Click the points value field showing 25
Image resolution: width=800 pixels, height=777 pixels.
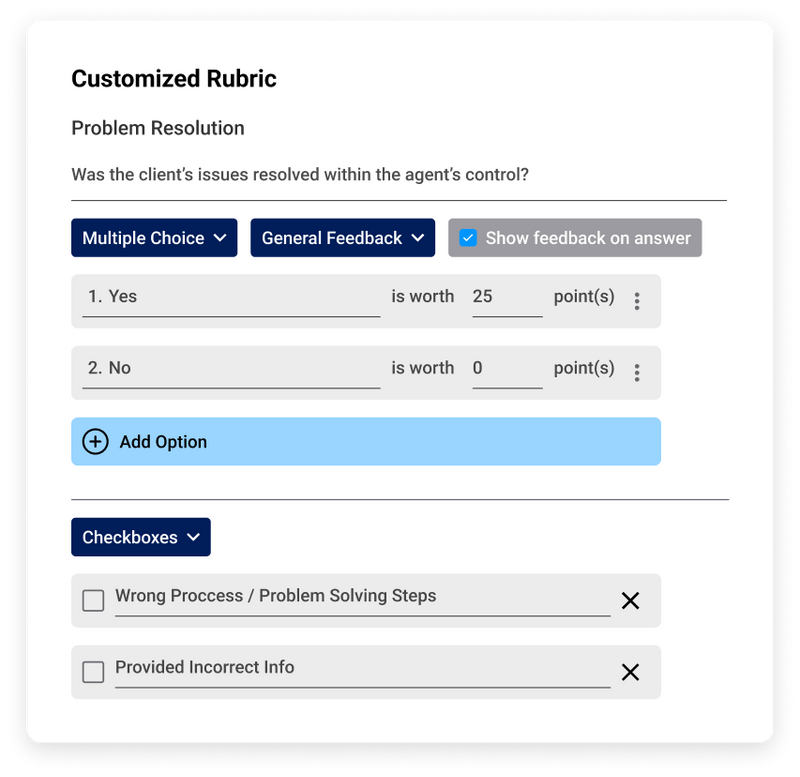tap(507, 296)
